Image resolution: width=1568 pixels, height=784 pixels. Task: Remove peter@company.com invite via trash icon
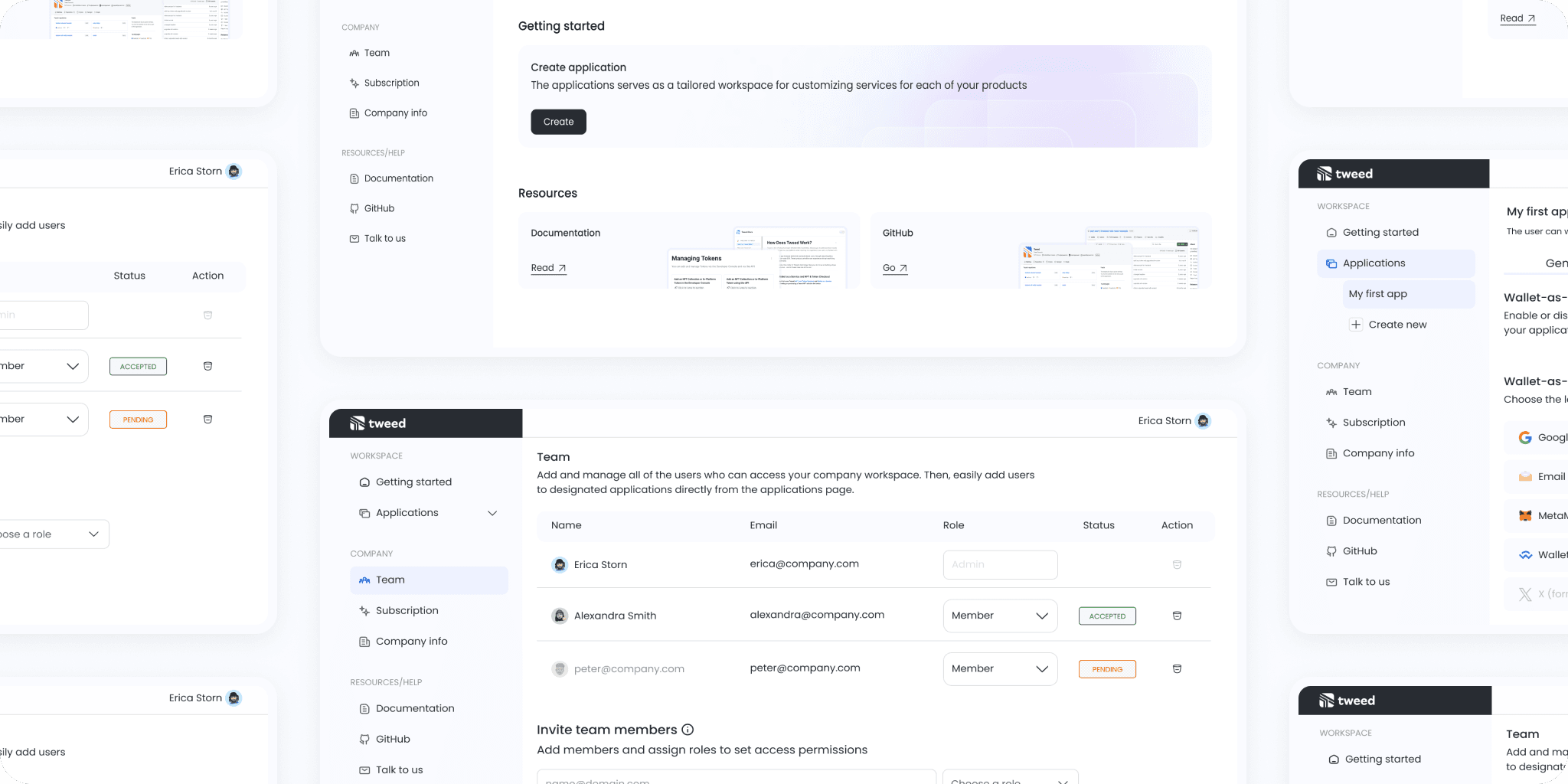[1178, 668]
